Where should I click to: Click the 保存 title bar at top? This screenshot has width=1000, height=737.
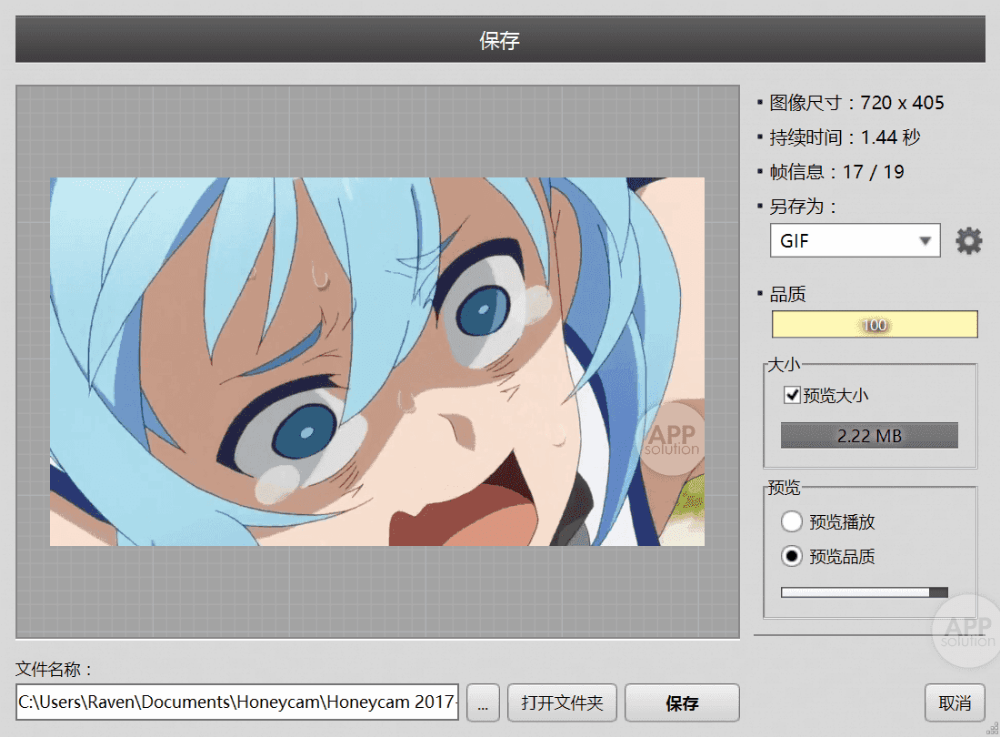[x=500, y=41]
